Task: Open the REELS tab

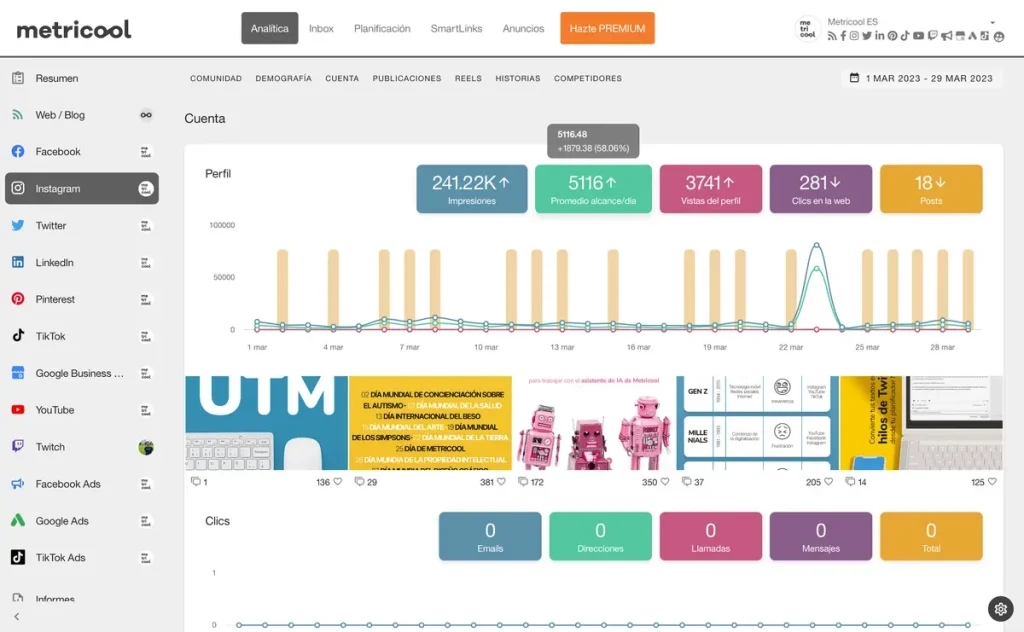Action: click(x=468, y=78)
